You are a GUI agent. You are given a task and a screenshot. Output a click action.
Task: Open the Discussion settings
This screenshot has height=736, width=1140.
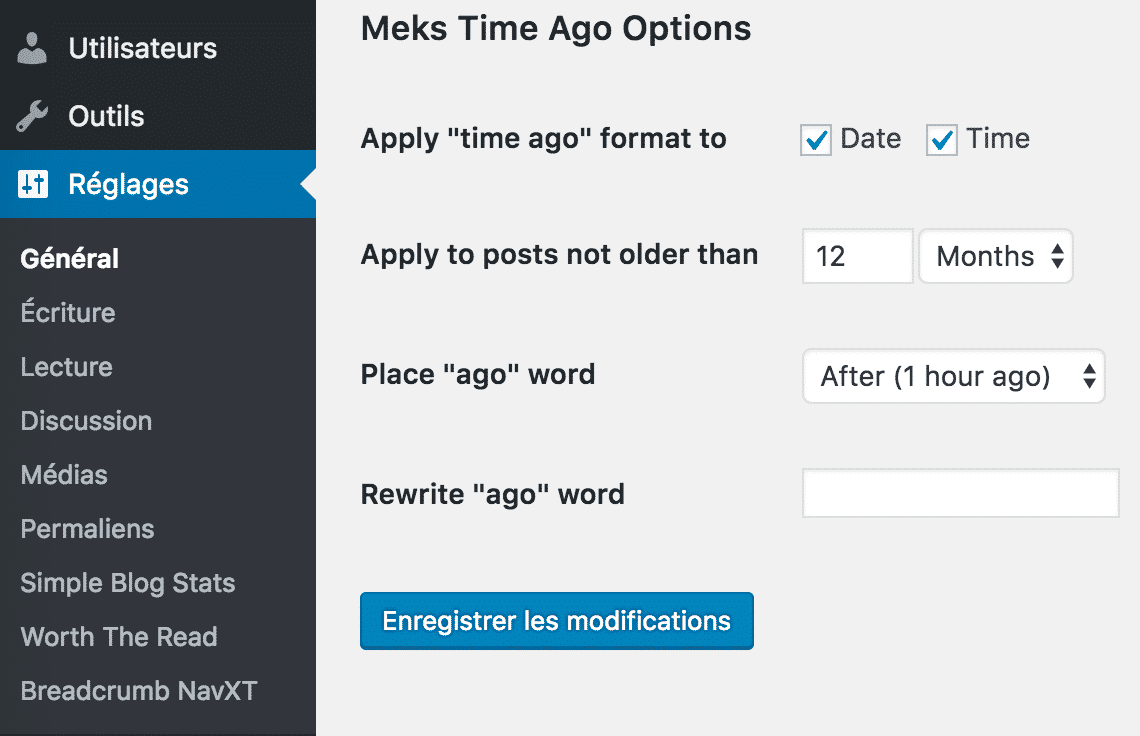[x=85, y=420]
